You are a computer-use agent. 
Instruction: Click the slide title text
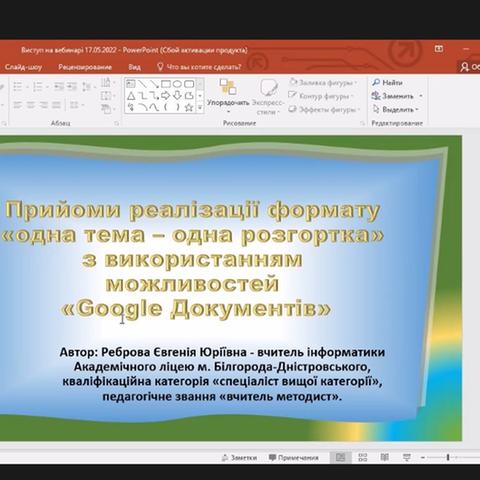192,260
